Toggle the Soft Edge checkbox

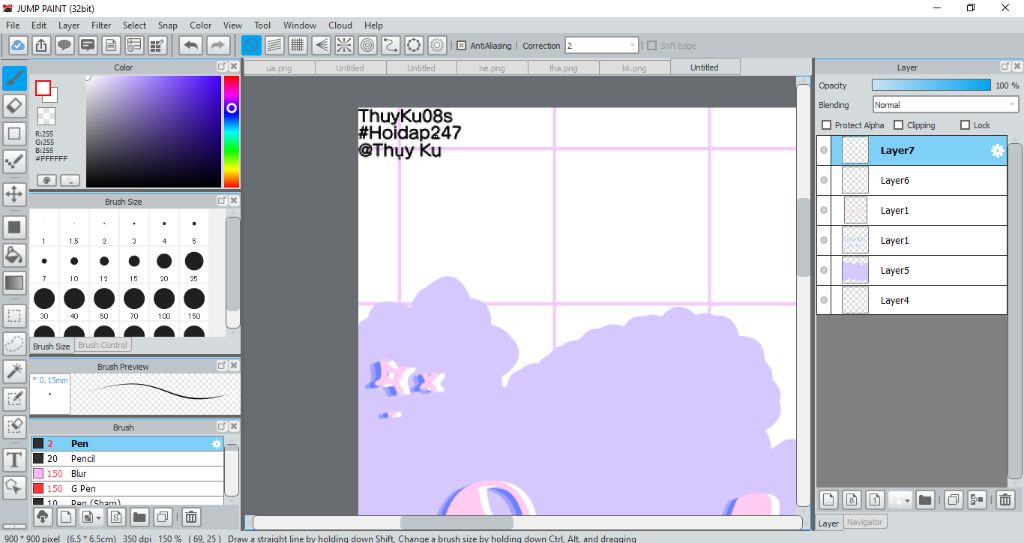[652, 46]
